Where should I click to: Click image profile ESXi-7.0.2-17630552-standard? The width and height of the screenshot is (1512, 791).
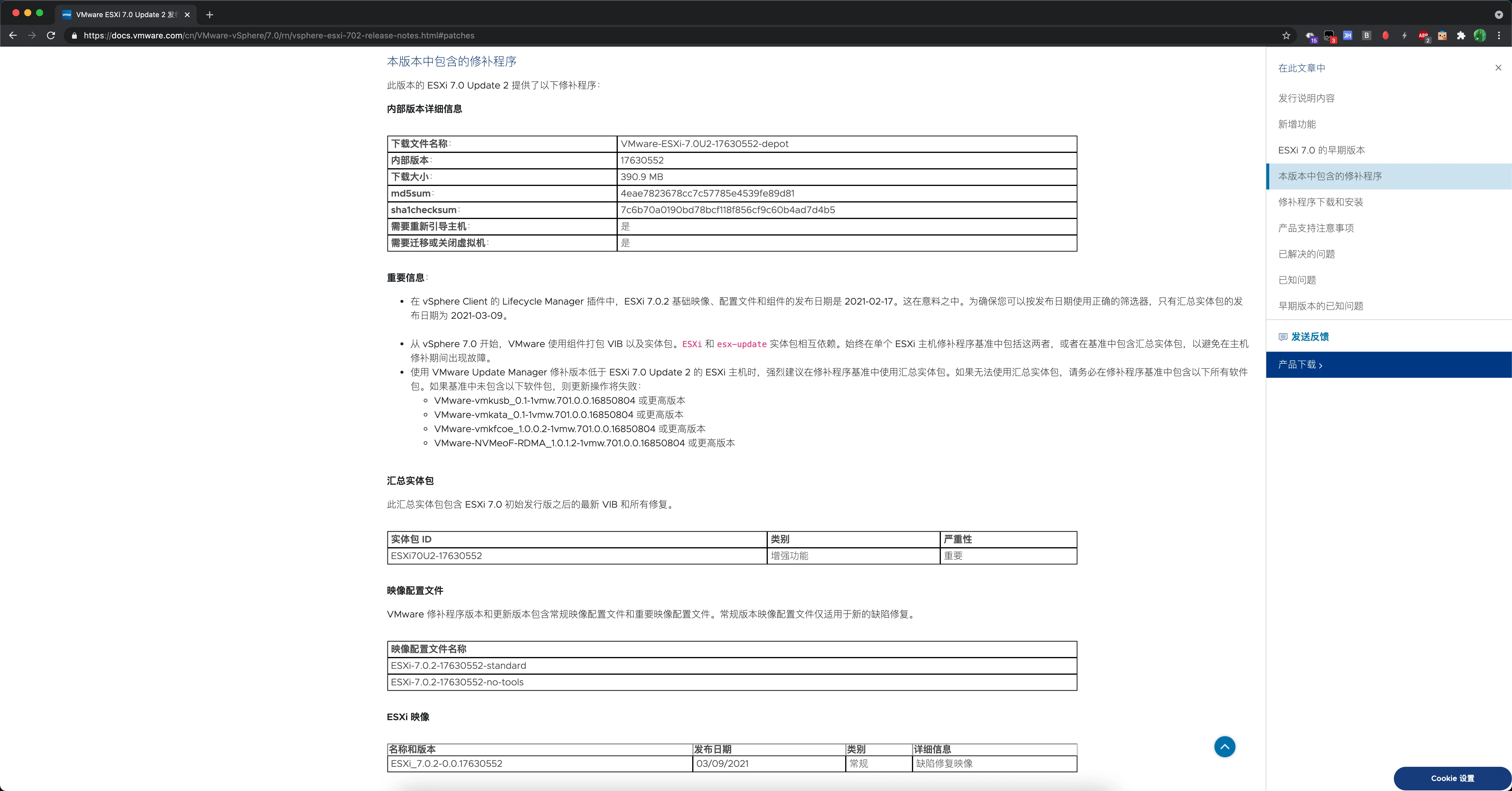pos(458,666)
